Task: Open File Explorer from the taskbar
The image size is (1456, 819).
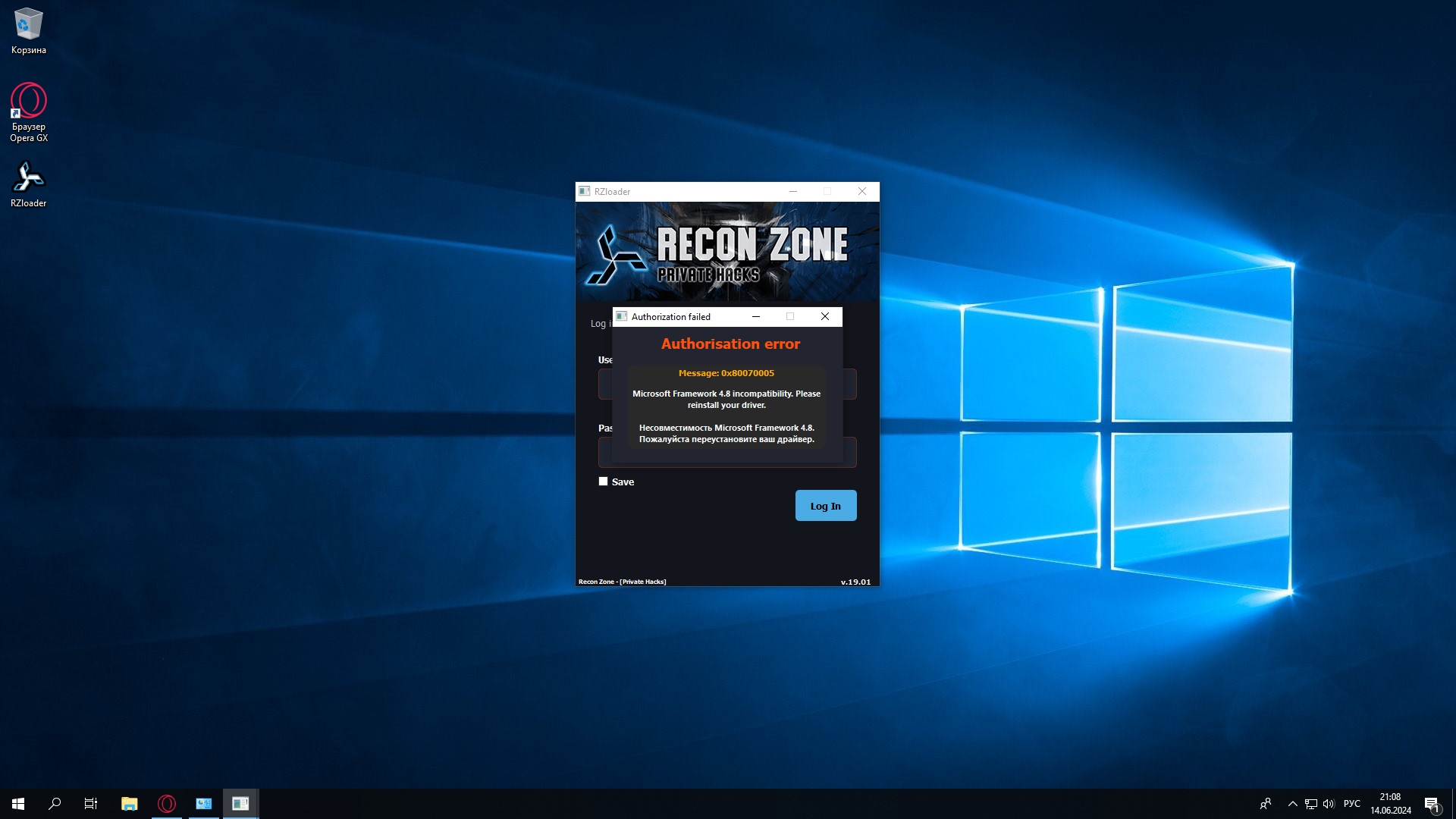Action: pos(129,804)
